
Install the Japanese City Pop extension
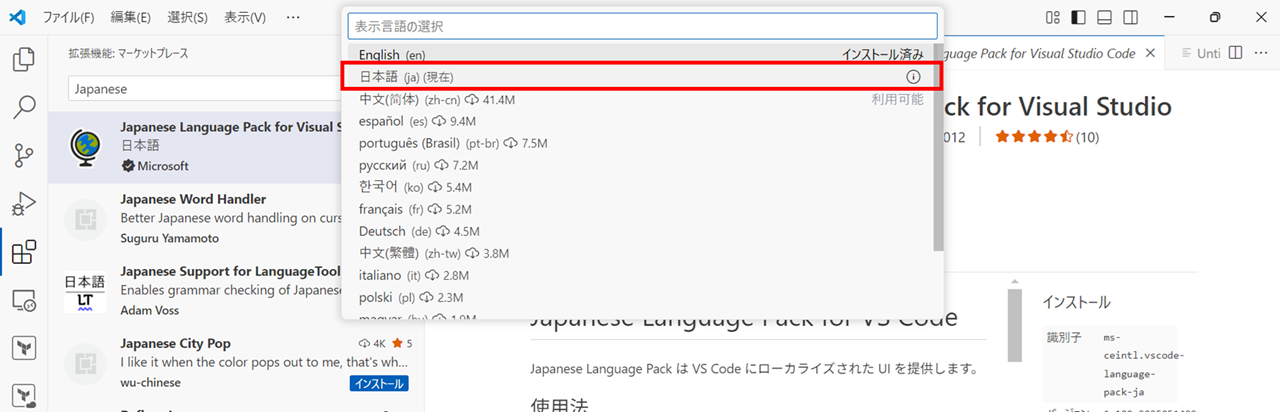coord(379,383)
